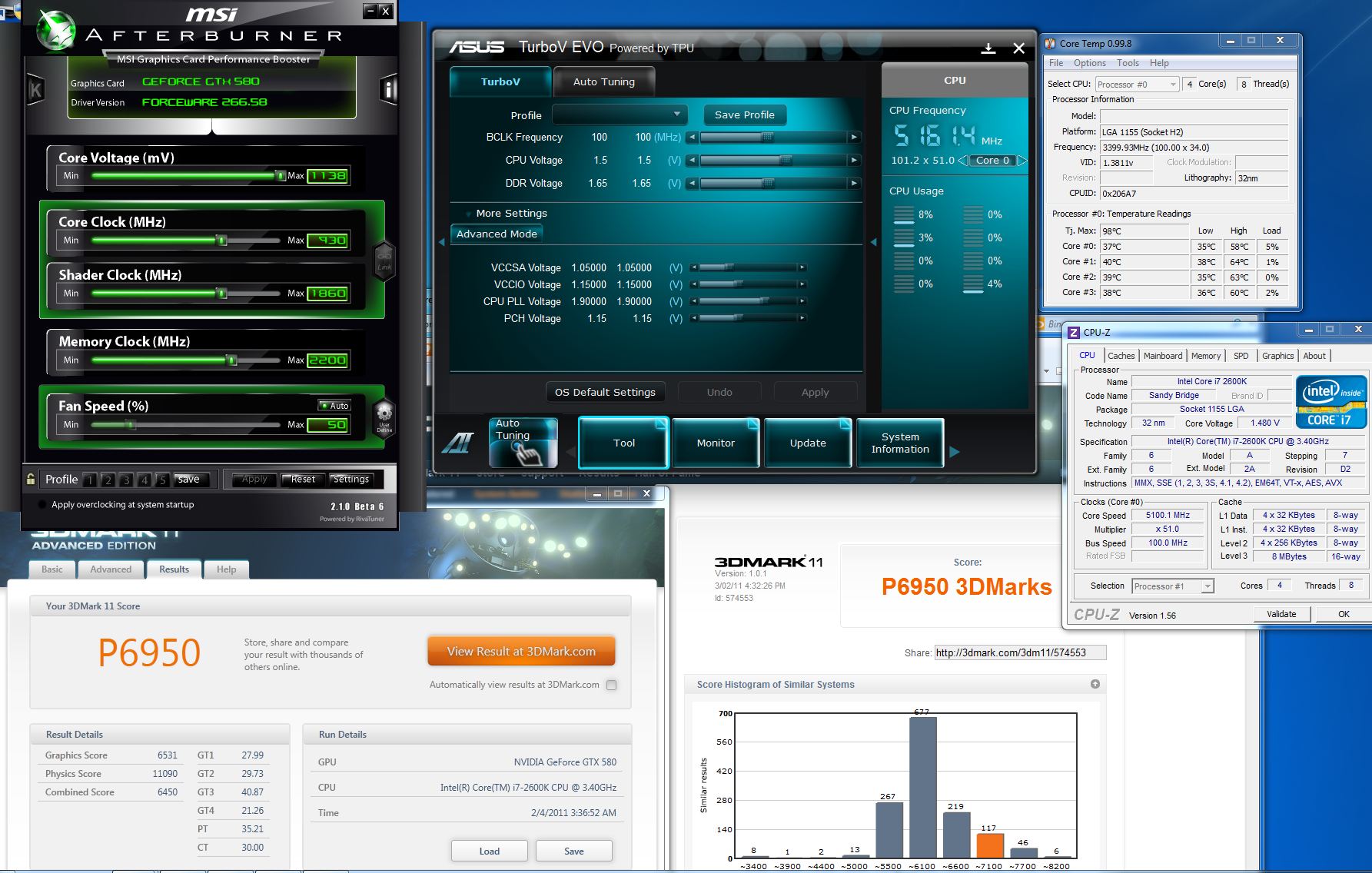Select the next core right of Core 0
The image size is (1372, 873).
[1022, 161]
